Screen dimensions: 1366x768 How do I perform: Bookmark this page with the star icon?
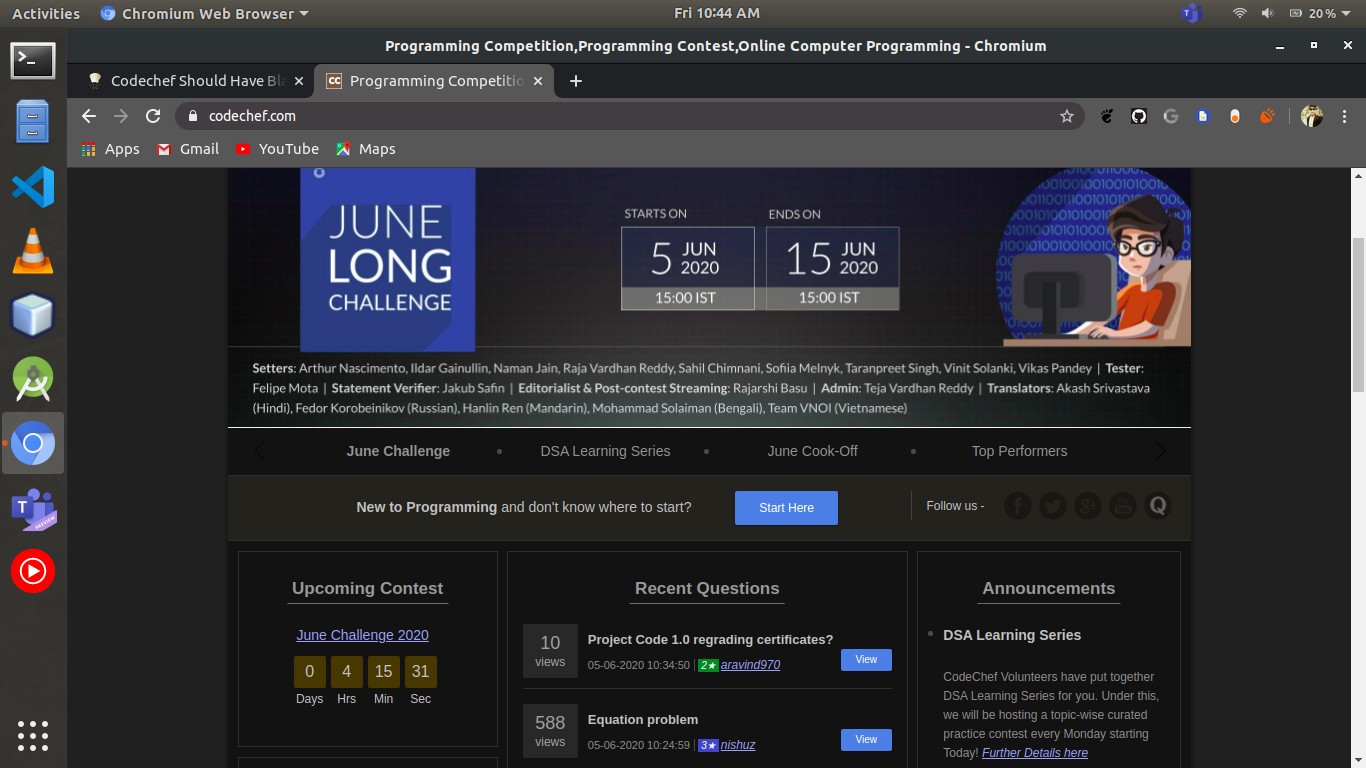point(1067,116)
